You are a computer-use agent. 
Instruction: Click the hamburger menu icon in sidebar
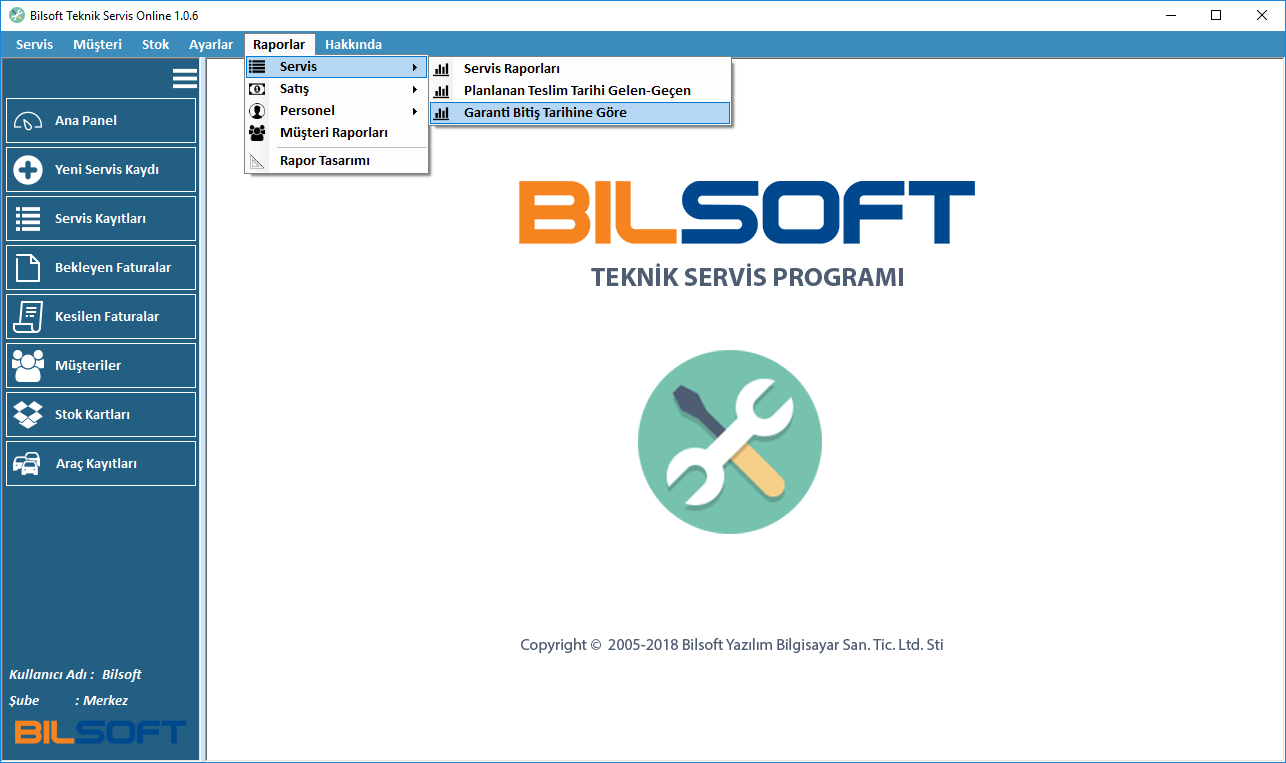[x=184, y=78]
